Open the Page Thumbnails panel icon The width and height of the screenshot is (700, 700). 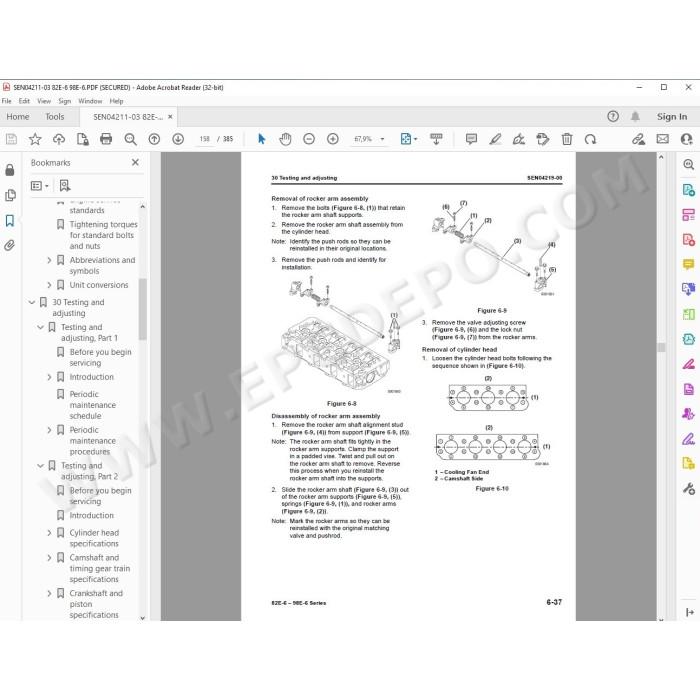10,195
